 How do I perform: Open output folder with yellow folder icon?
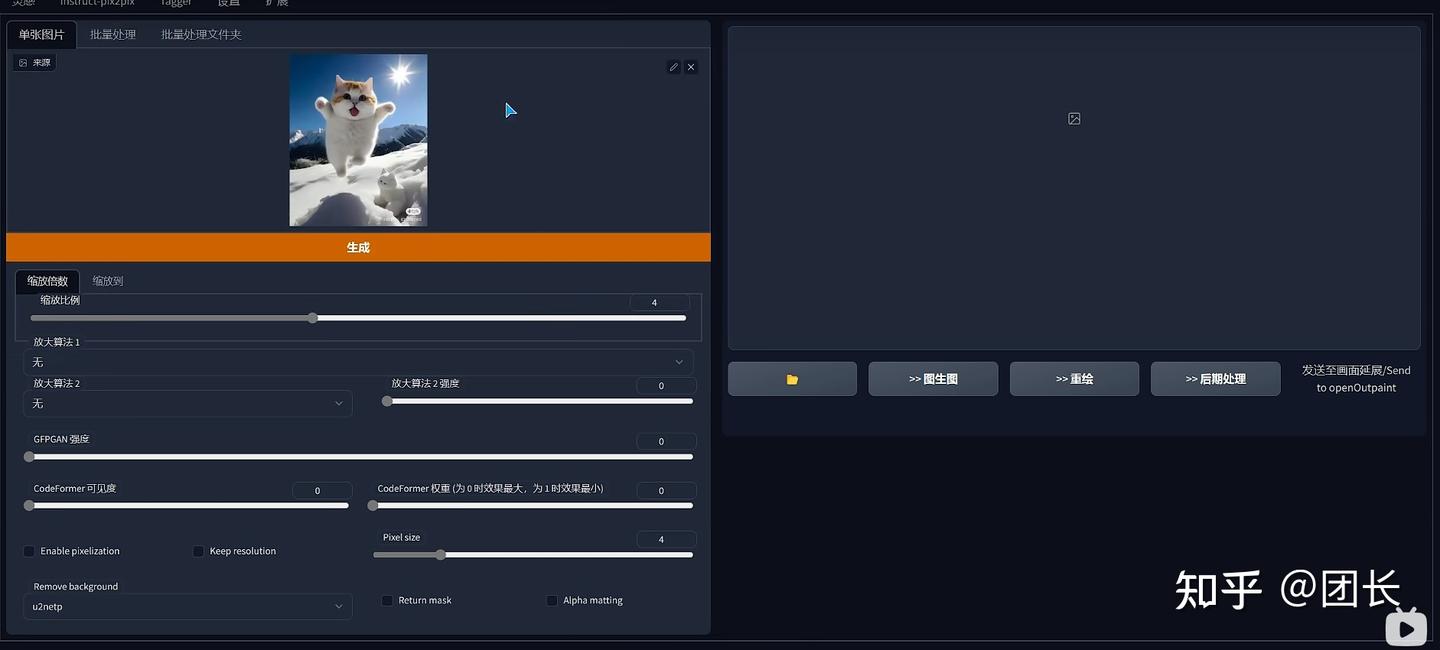click(792, 379)
